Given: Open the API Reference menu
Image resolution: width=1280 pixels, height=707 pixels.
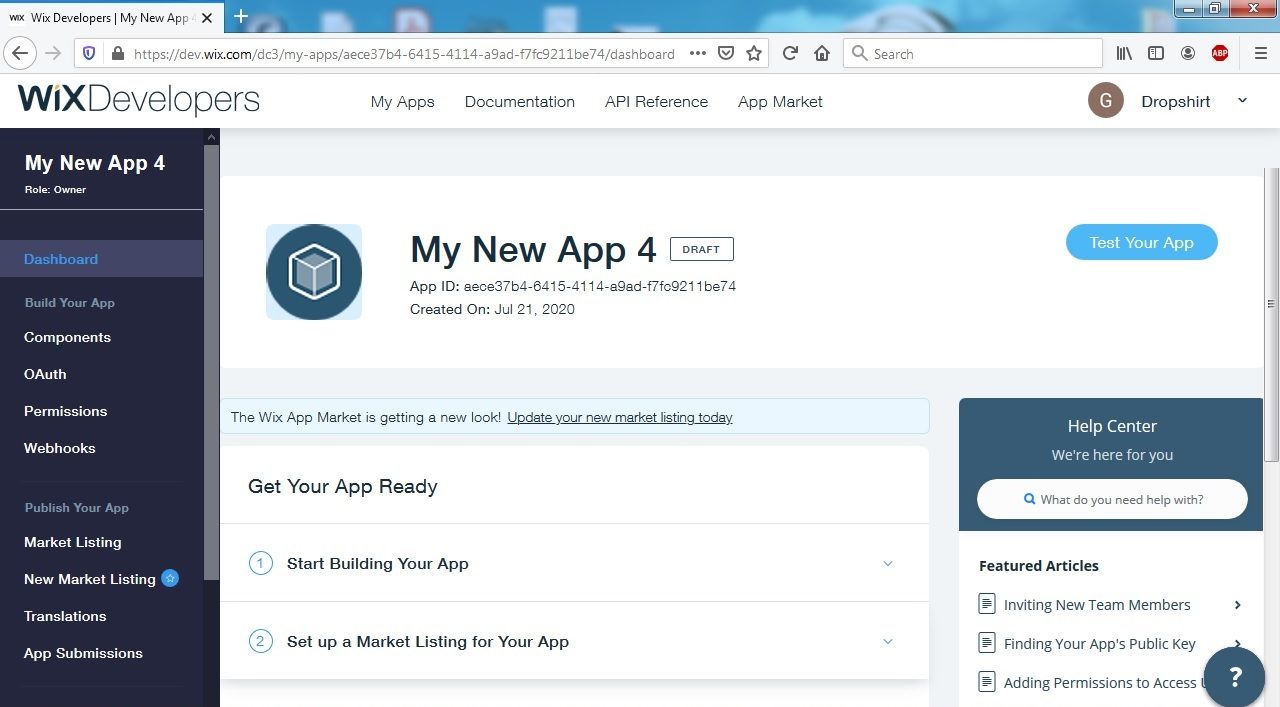Looking at the screenshot, I should [656, 101].
